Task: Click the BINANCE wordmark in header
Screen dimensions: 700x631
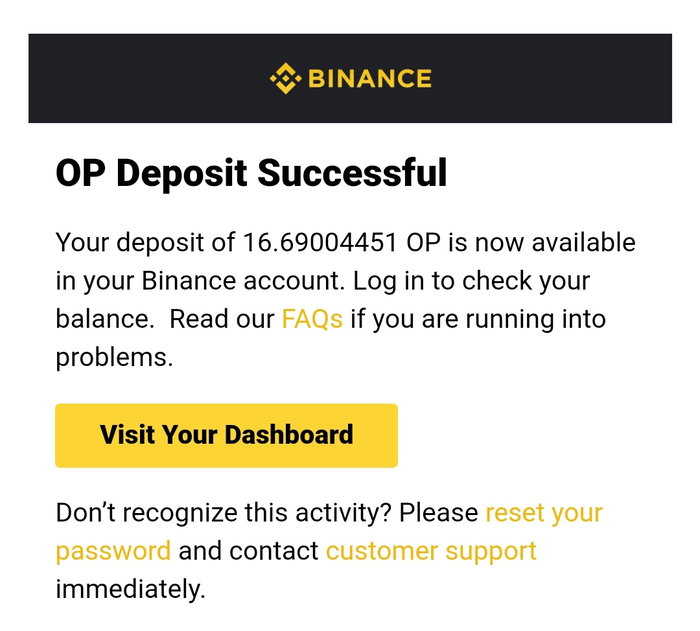Action: click(370, 79)
